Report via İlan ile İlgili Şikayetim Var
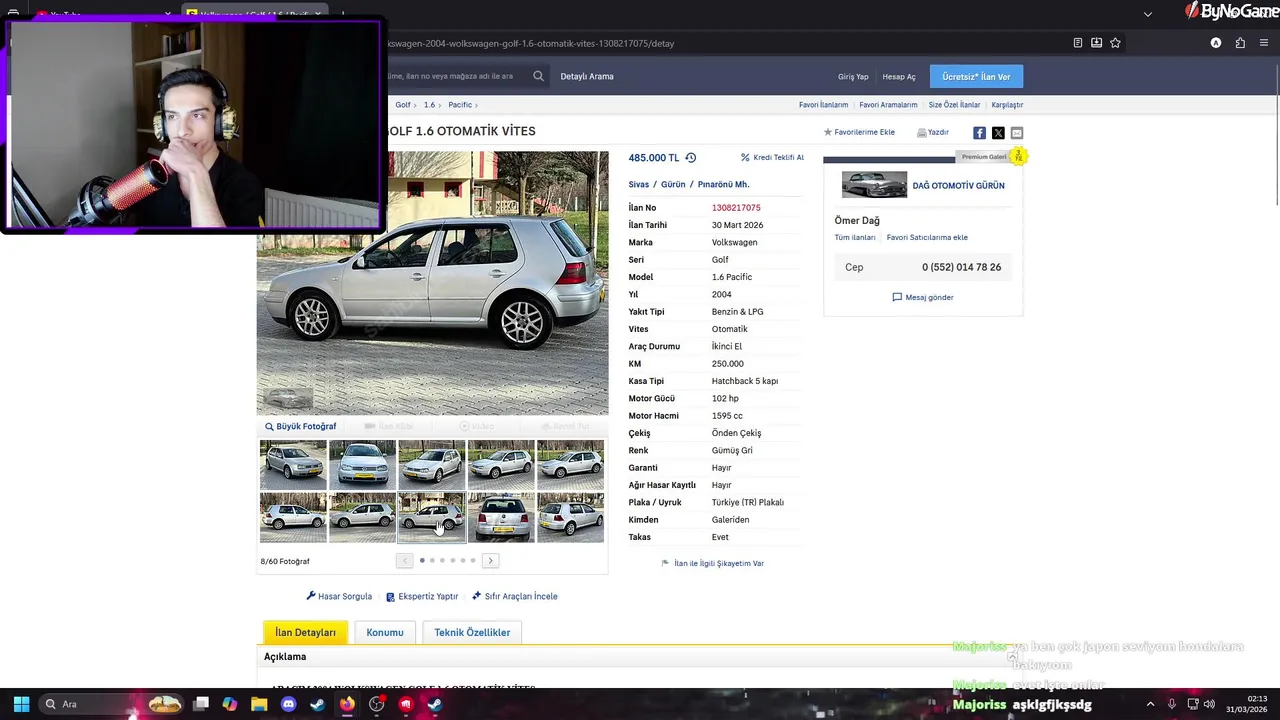Screen dimensions: 1280x720 pos(712,563)
